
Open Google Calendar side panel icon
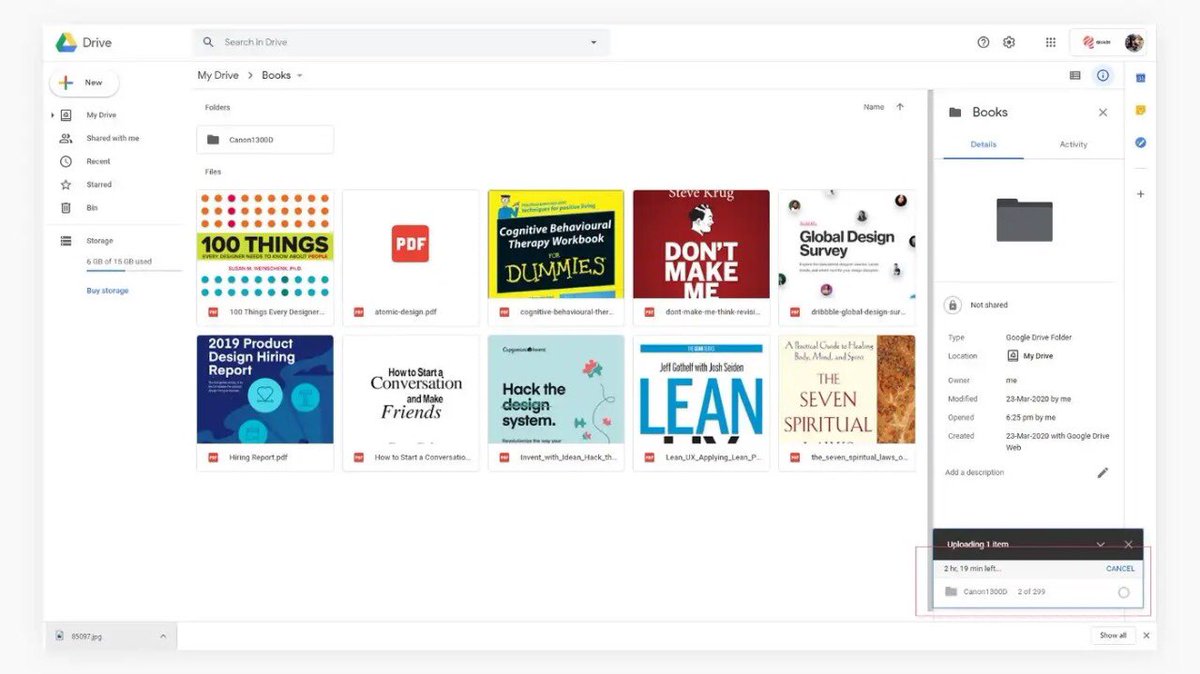(x=1140, y=78)
